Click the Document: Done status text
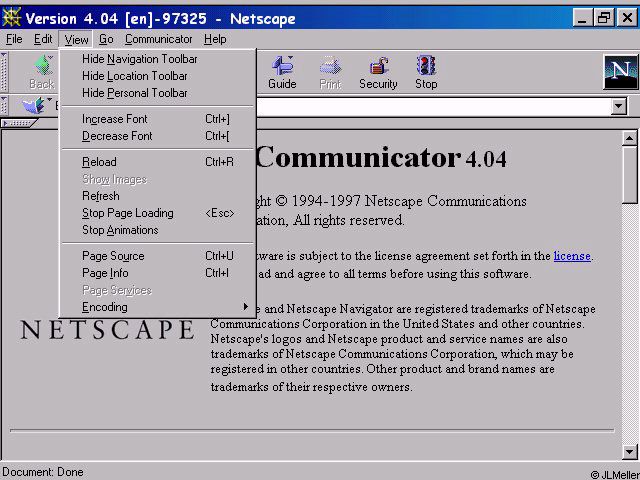Image resolution: width=640 pixels, height=480 pixels. tap(43, 472)
